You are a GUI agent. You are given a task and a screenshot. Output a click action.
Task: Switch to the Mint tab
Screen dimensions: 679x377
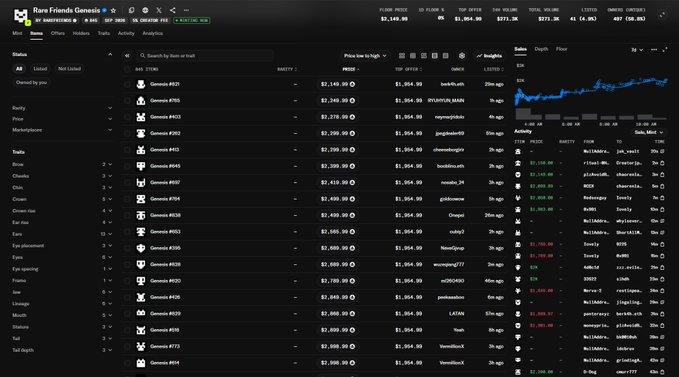(17, 33)
